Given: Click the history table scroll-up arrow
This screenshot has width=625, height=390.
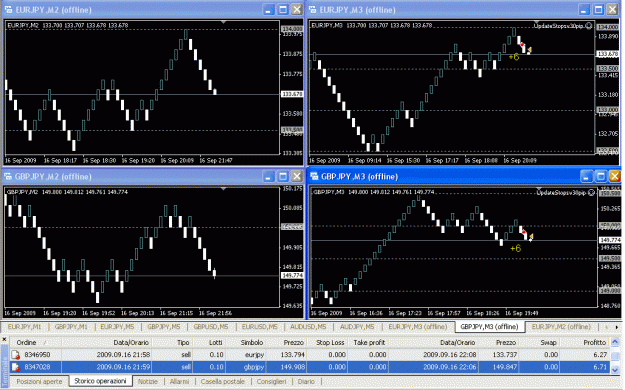Looking at the screenshot, I should [615, 342].
